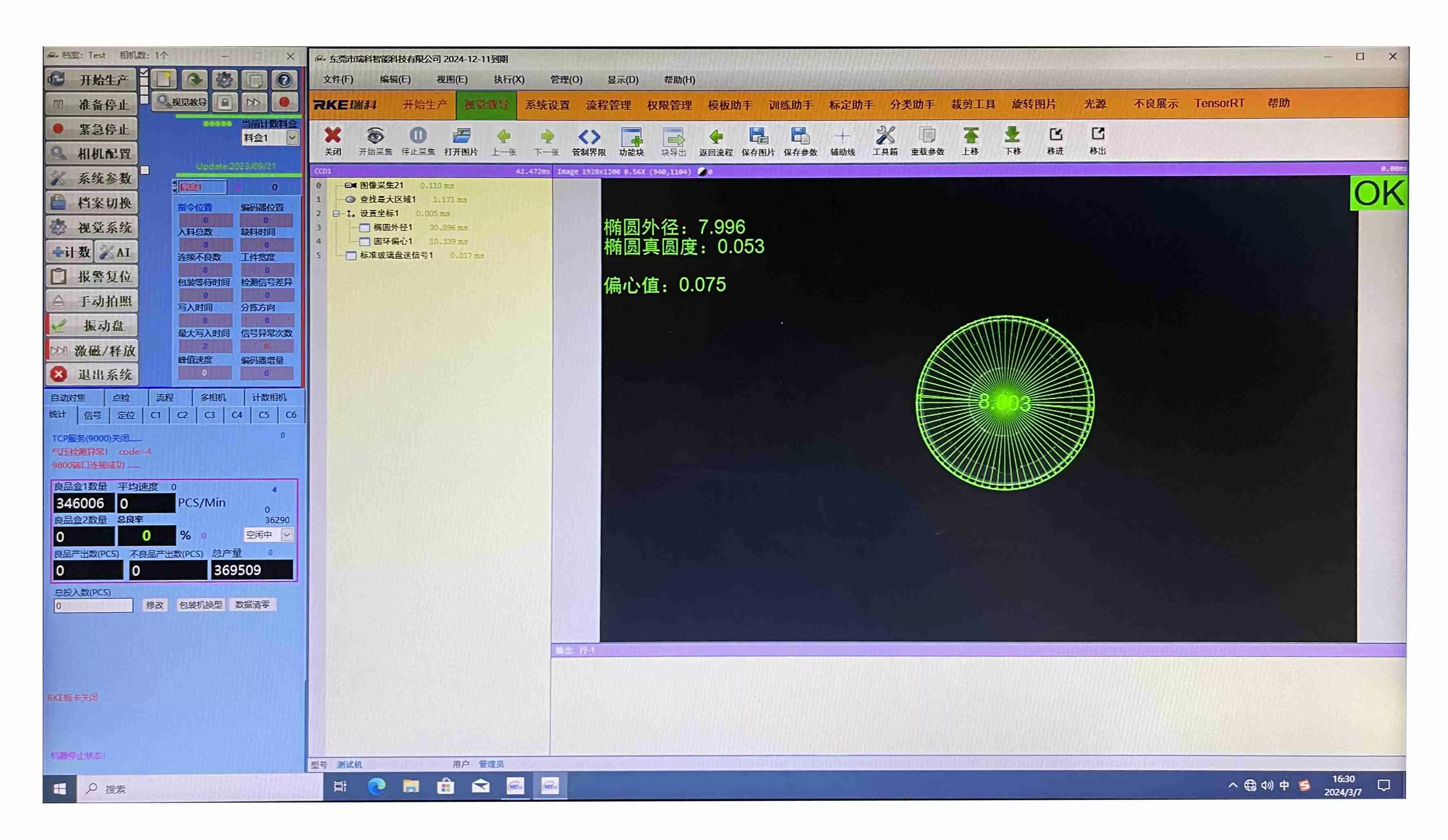
Task: Click the 修改 modify button
Action: tap(155, 605)
